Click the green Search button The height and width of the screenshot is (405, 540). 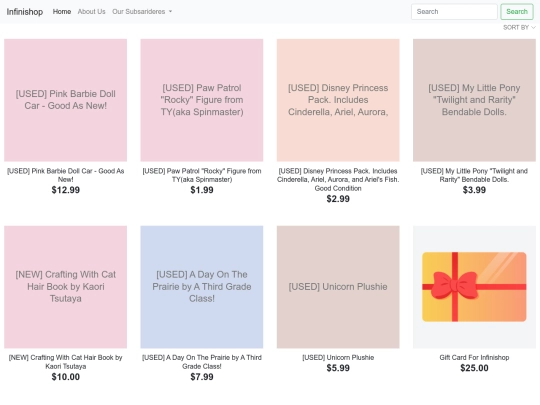tap(517, 12)
